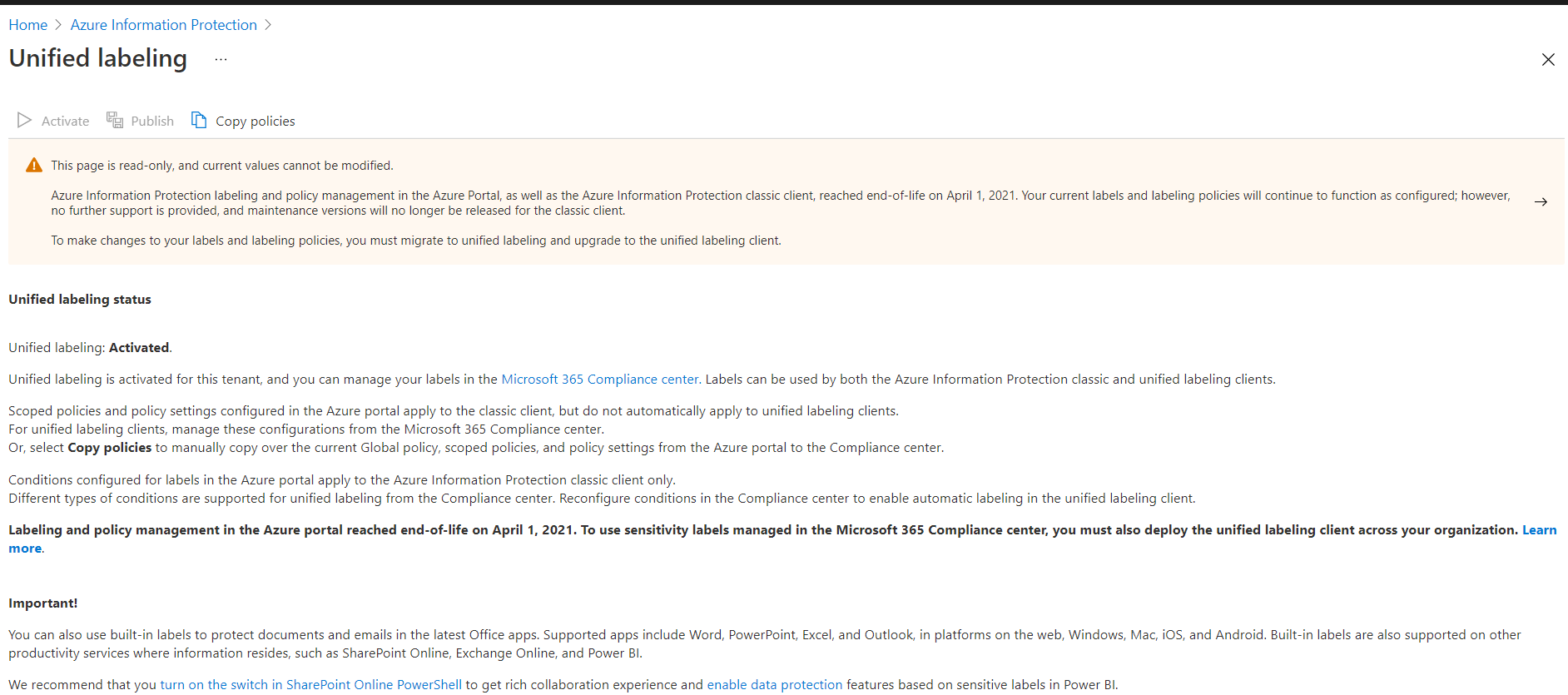Click chevron after Azure Information Protection breadcrumb
The image size is (1568, 695).
tap(268, 25)
